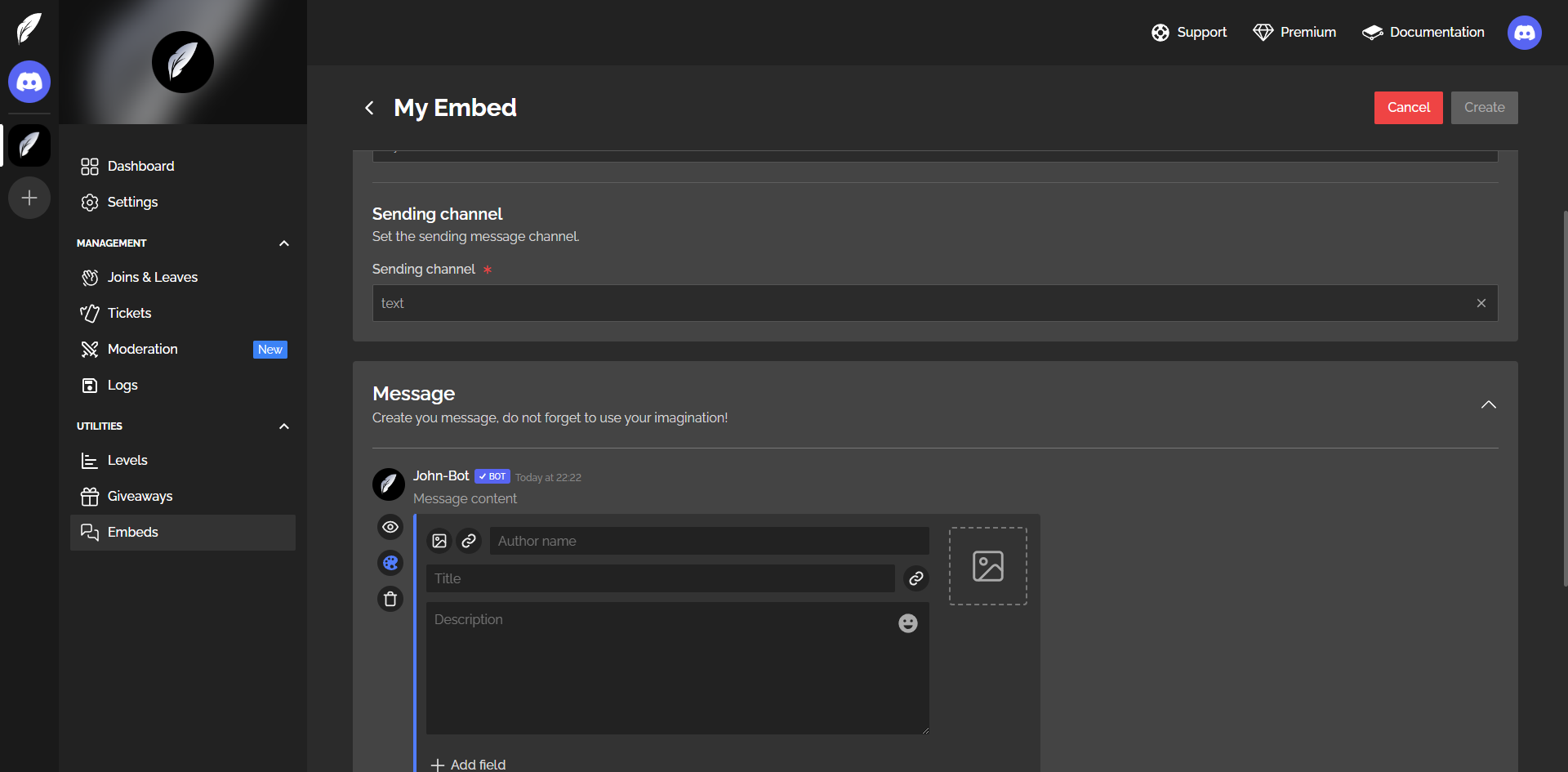1568x772 pixels.
Task: Collapse the Message panel
Action: tap(1488, 404)
